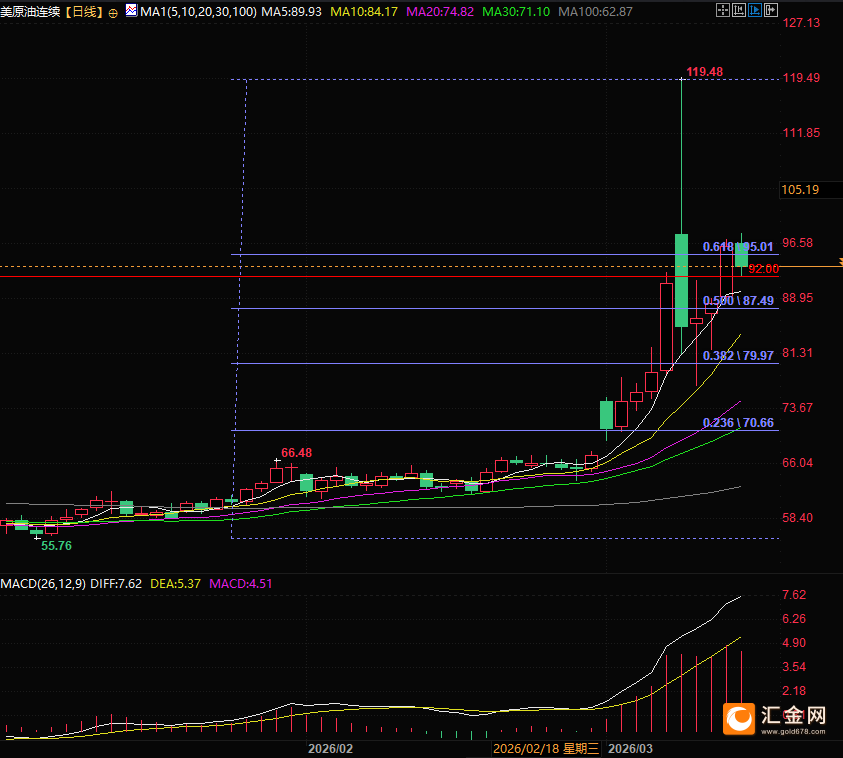Click the axis-with-skip-back icon in top toolbar
Image resolution: width=843 pixels, height=758 pixels.
click(739, 10)
